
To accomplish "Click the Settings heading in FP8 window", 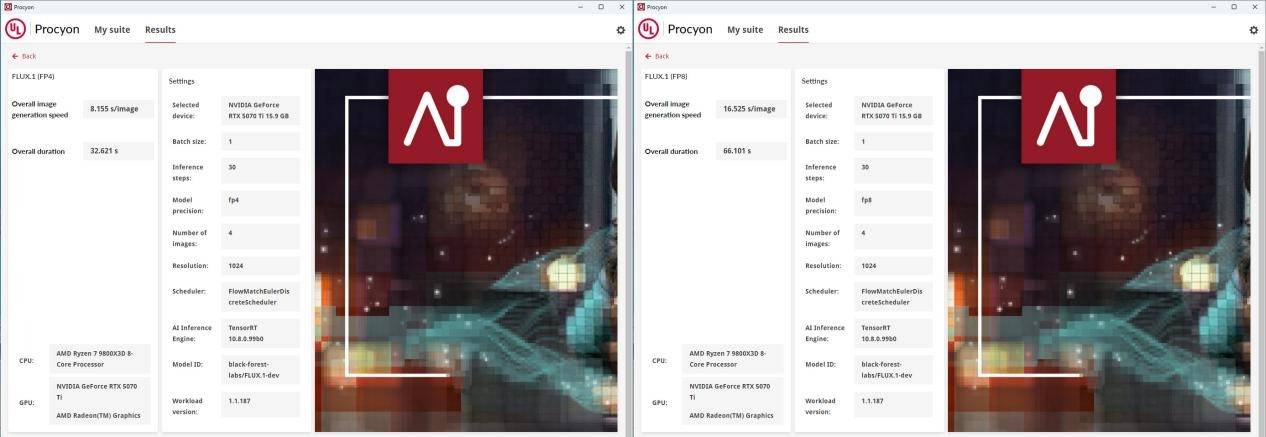I will click(815, 81).
